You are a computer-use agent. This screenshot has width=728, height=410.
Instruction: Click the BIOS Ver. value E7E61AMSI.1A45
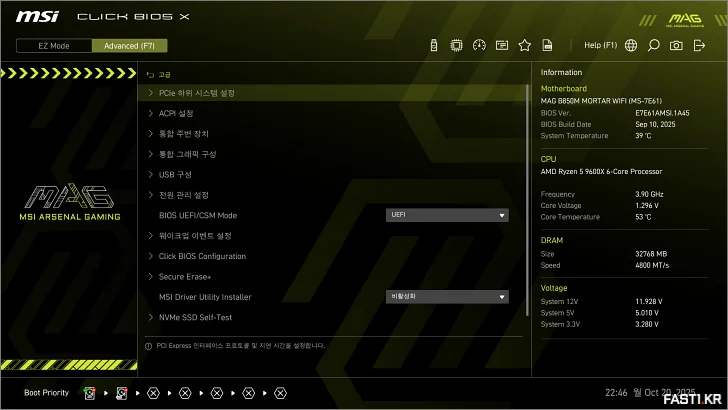(x=662, y=113)
